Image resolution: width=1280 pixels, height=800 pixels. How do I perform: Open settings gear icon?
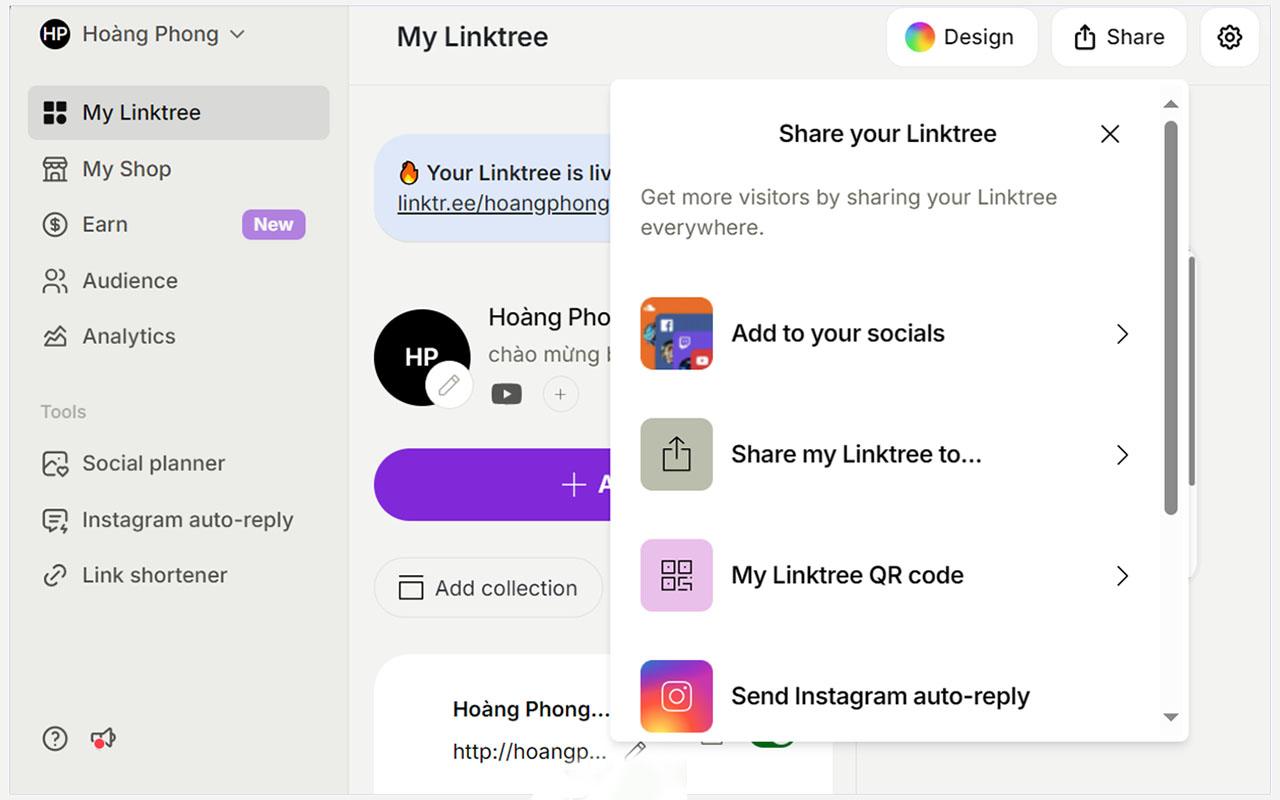point(1230,37)
